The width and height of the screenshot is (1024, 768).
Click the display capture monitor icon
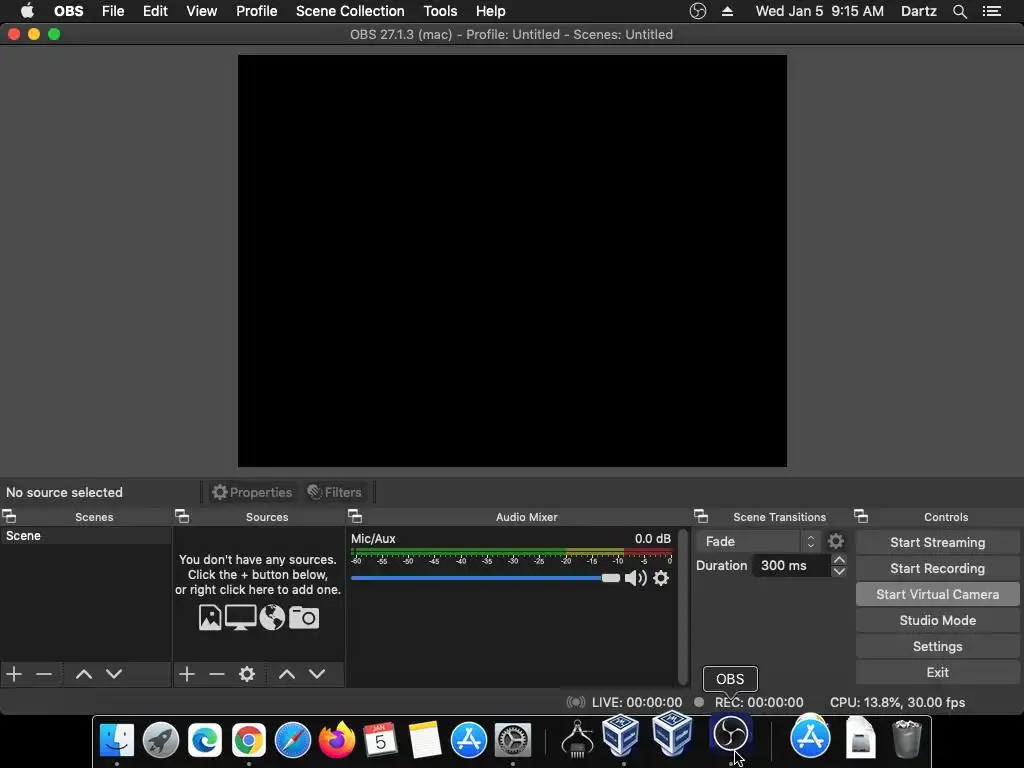[x=240, y=617]
